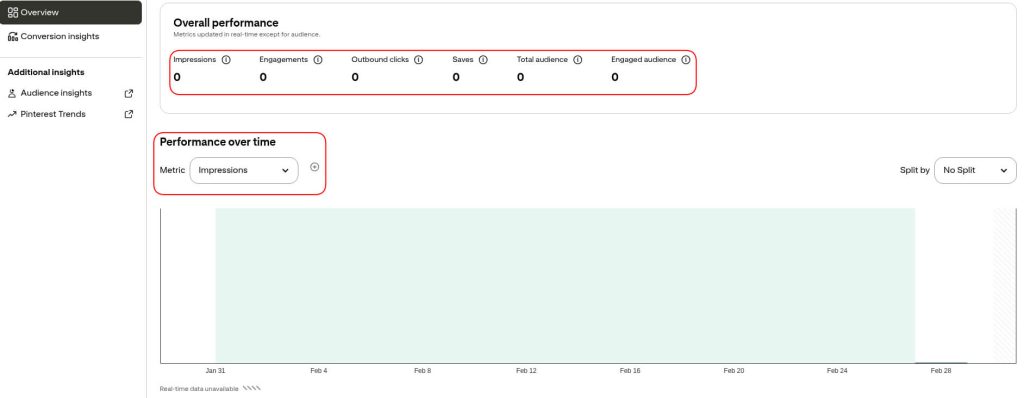Viewport: 1024px width, 398px height.
Task: Click the green shaded chart area
Action: 565,285
